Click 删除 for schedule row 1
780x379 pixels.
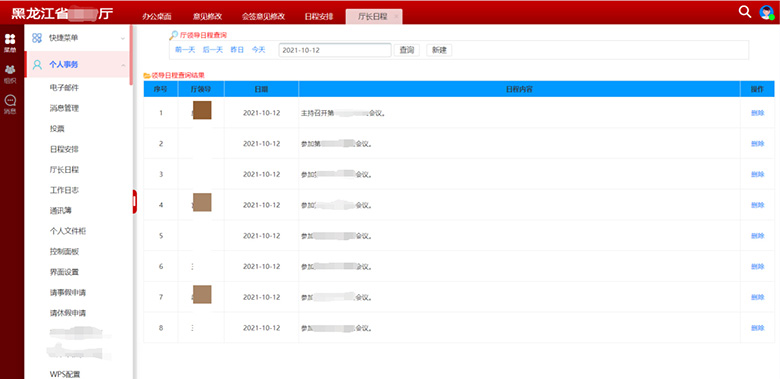[758, 113]
